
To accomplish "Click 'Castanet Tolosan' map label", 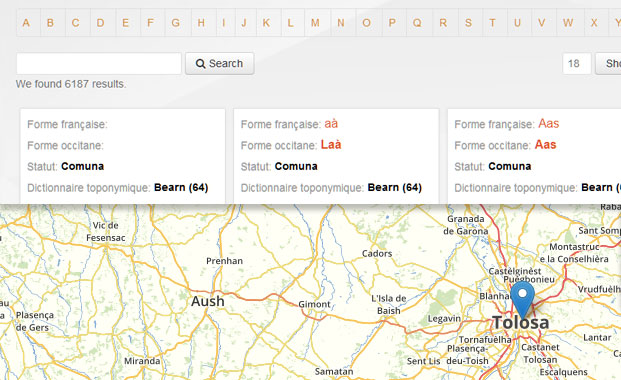I will pyautogui.click(x=540, y=353).
